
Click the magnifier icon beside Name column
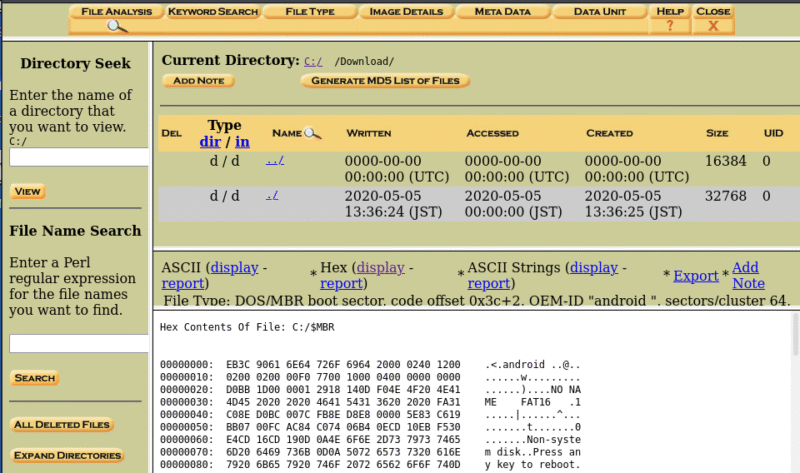point(312,133)
